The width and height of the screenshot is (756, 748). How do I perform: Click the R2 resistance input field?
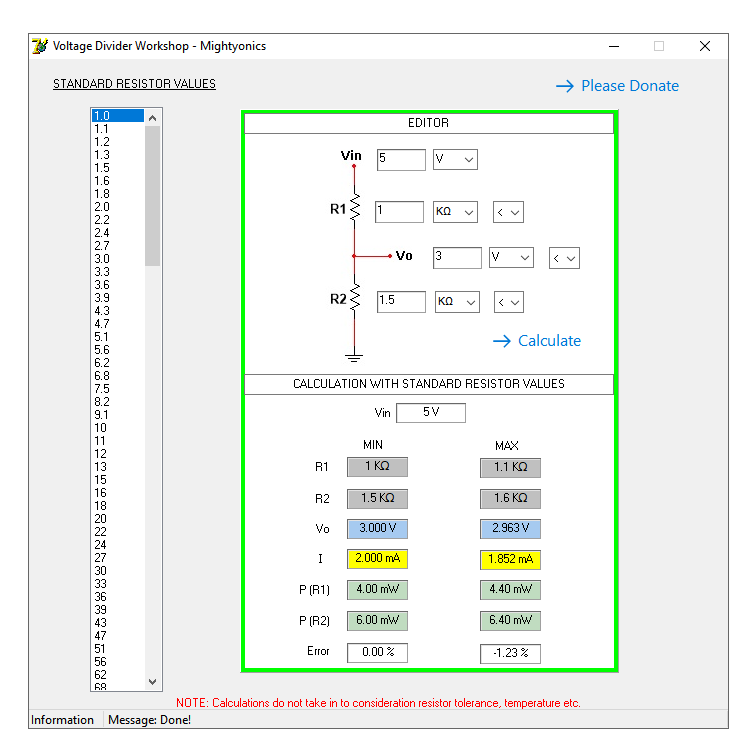[401, 301]
